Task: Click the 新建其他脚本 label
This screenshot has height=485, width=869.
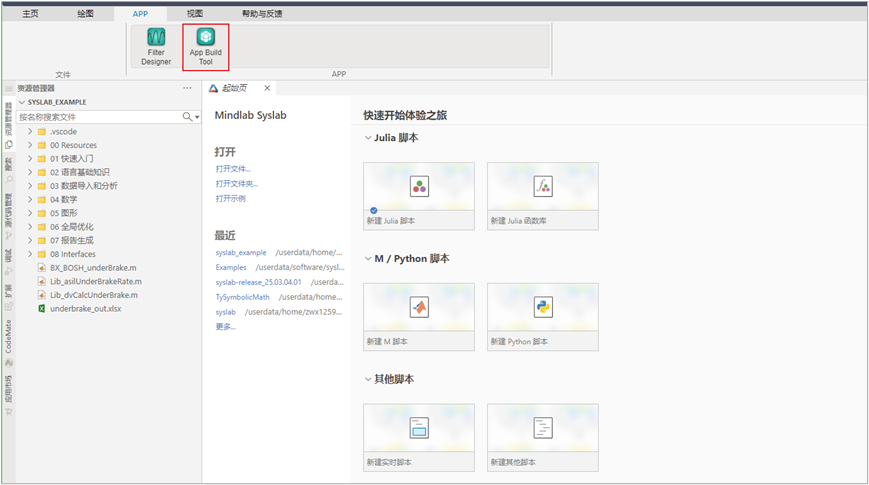Action: pos(513,462)
